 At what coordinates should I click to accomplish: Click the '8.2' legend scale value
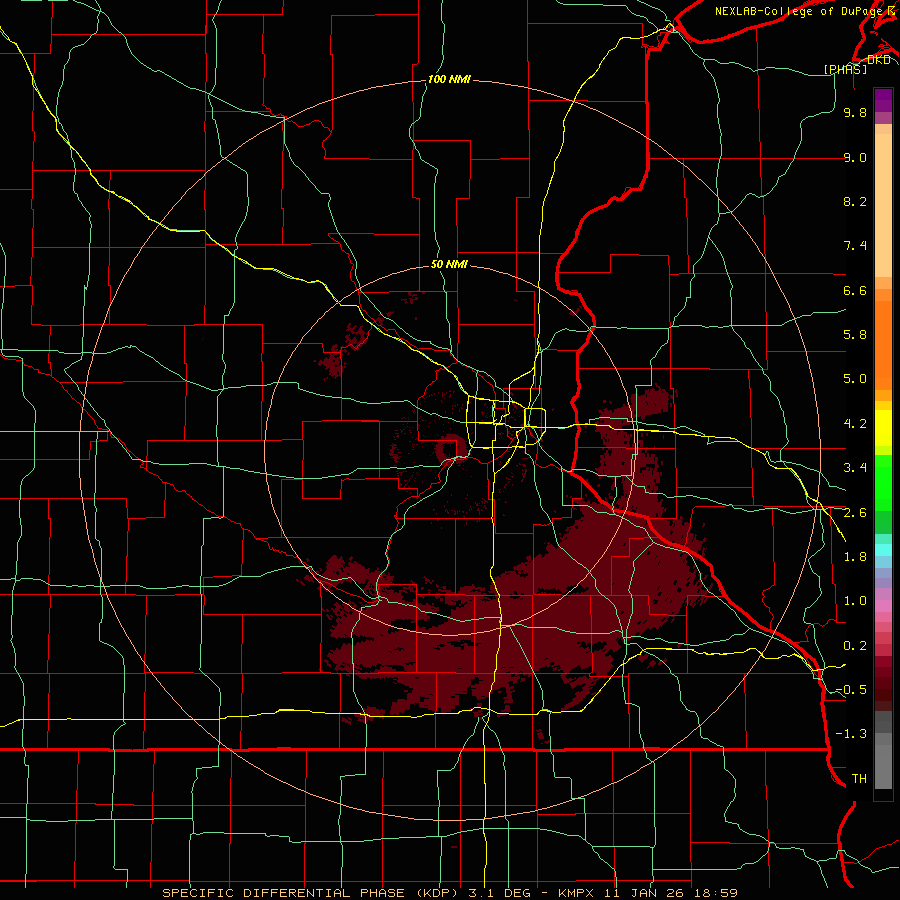pyautogui.click(x=855, y=201)
